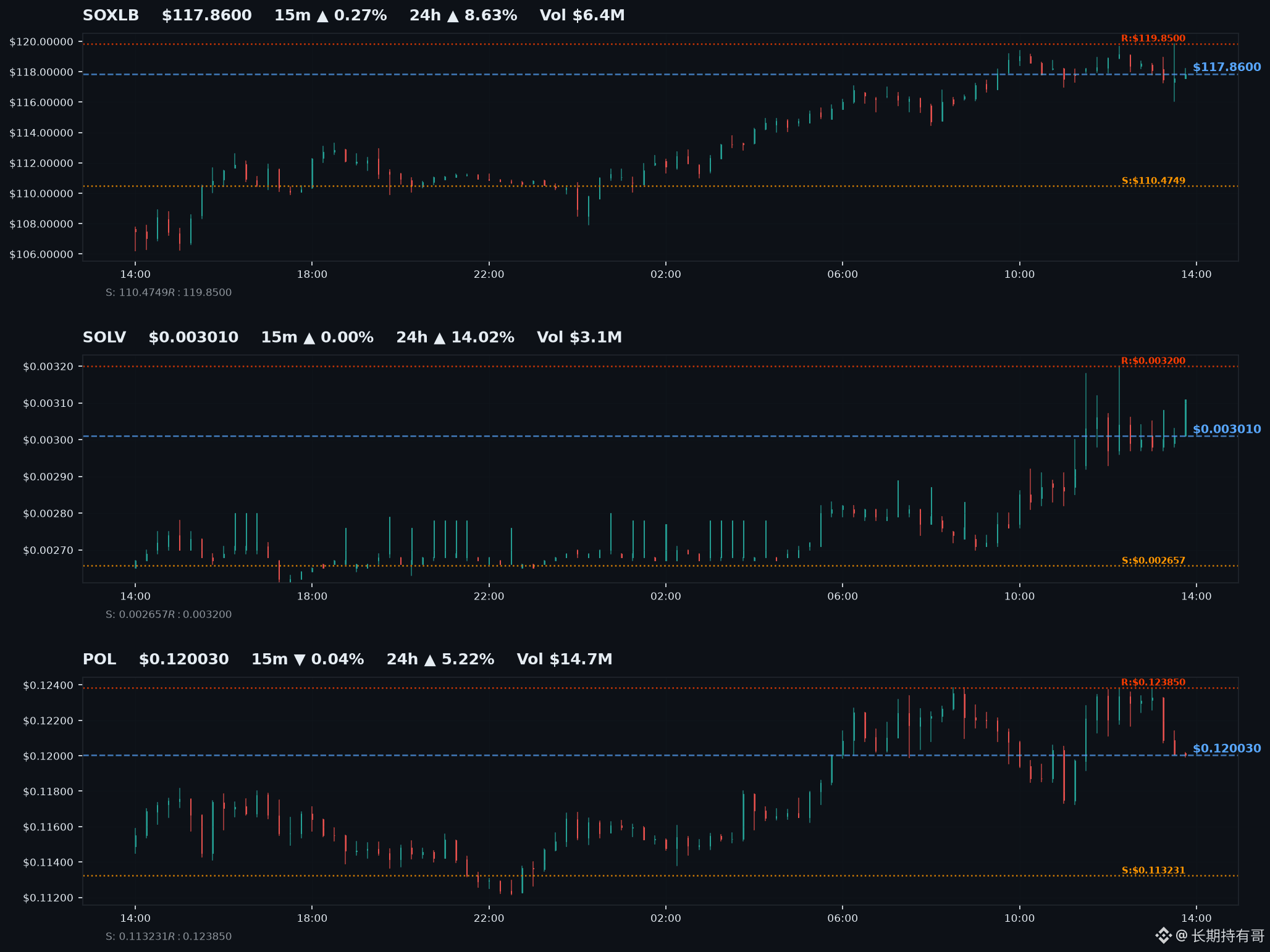
Task: Click the 'S: 110.4749R : 119.8500' footnote
Action: tap(169, 293)
